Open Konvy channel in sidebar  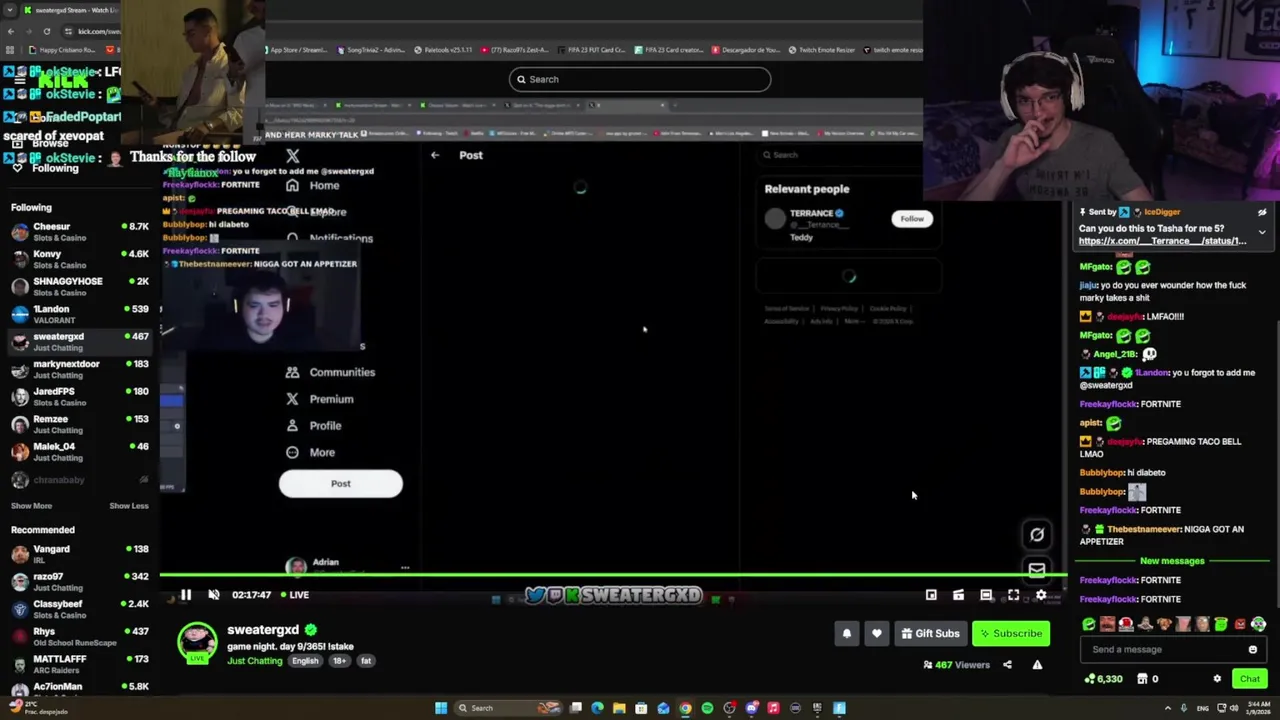pyautogui.click(x=78, y=259)
